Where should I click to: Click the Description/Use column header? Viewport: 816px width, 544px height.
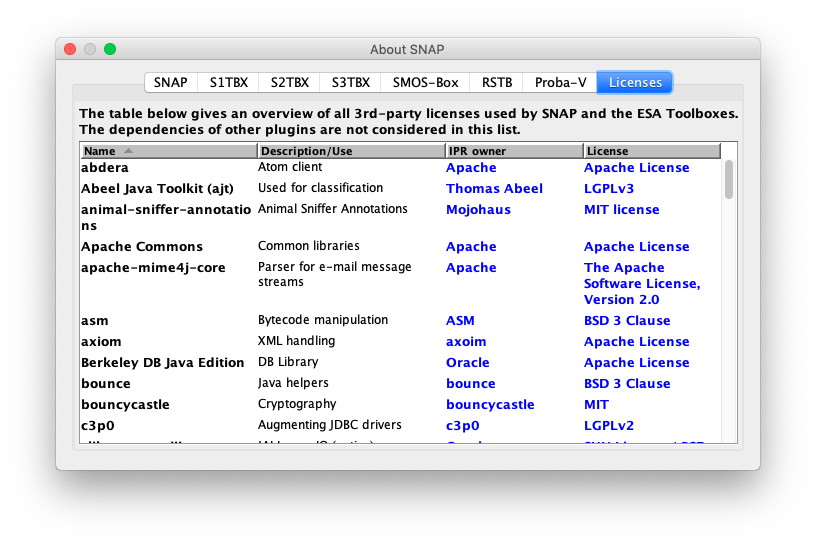click(x=352, y=151)
